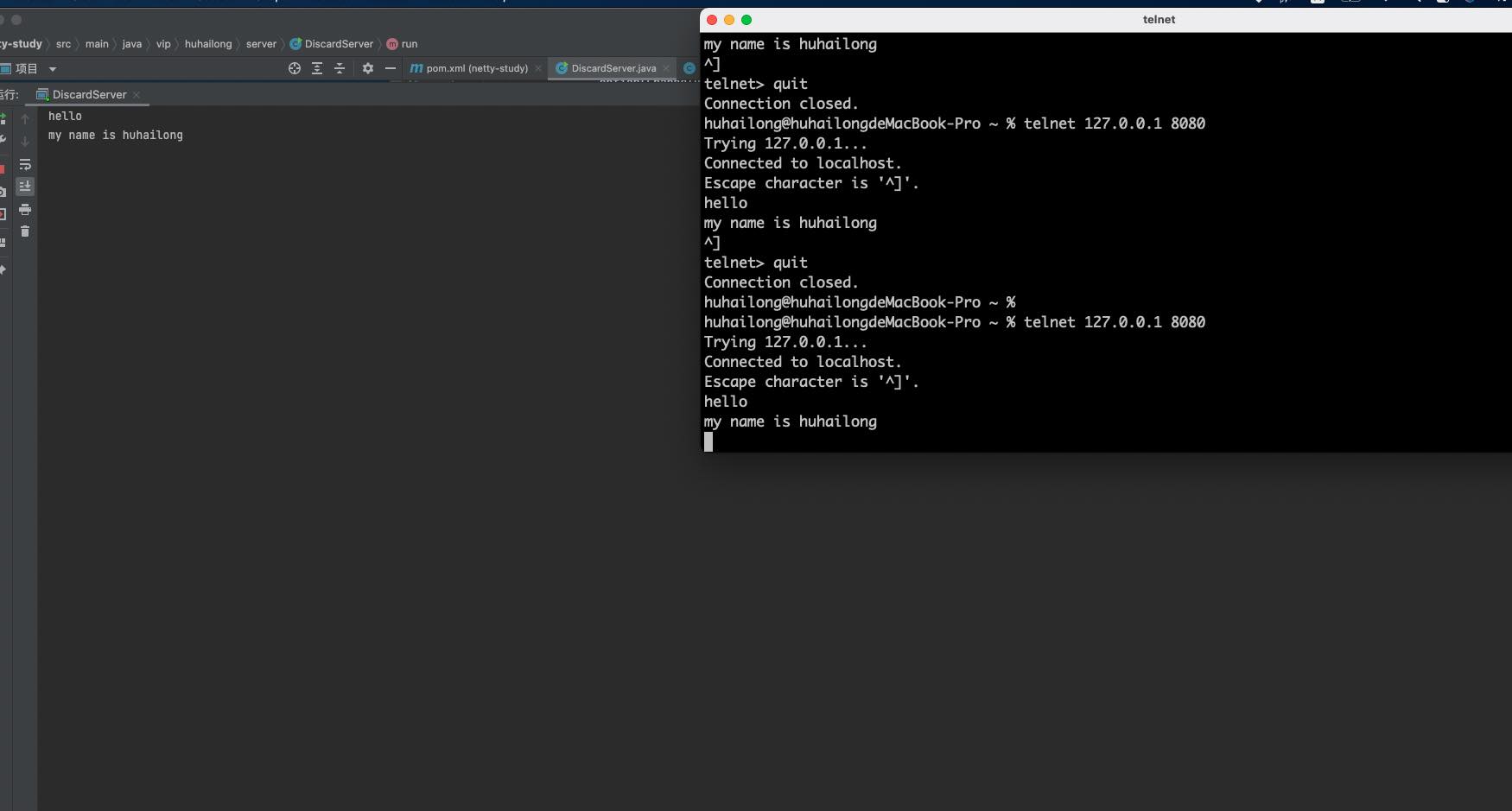Toggle soft-wrap in the Run console

25,164
